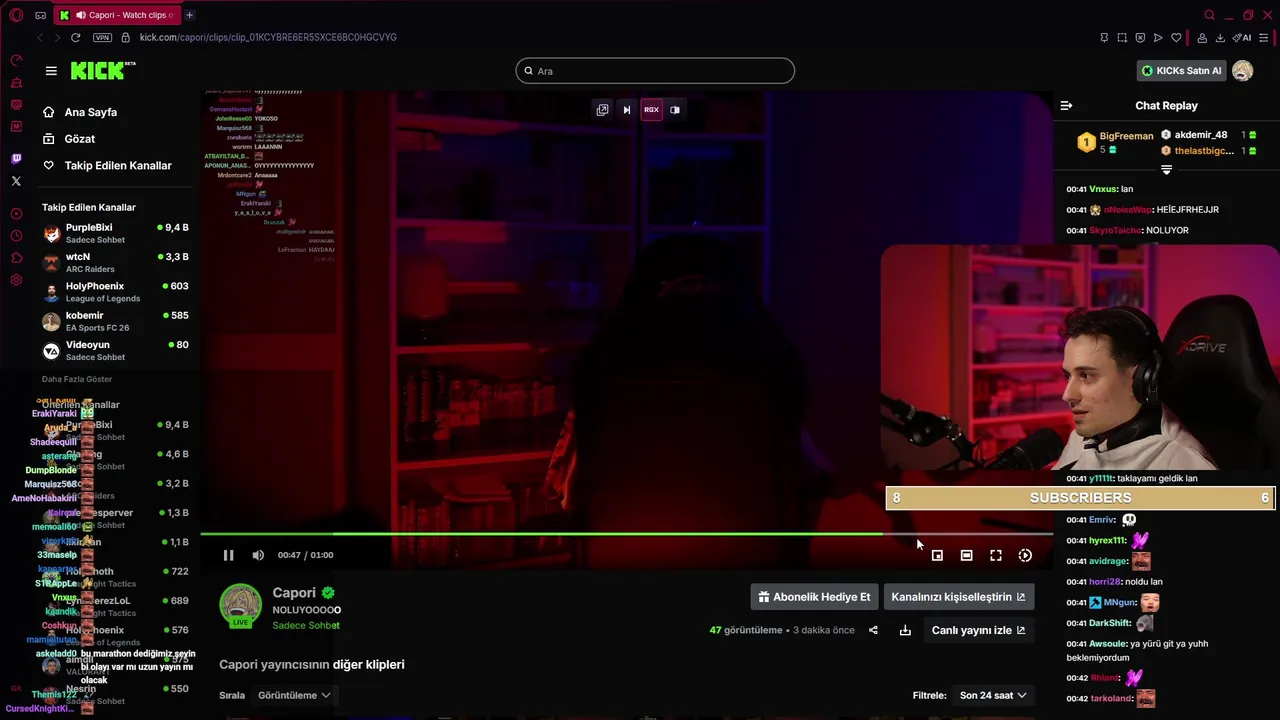Click the skip-next overlay icon
Screen dimensions: 1280x720
(627, 110)
